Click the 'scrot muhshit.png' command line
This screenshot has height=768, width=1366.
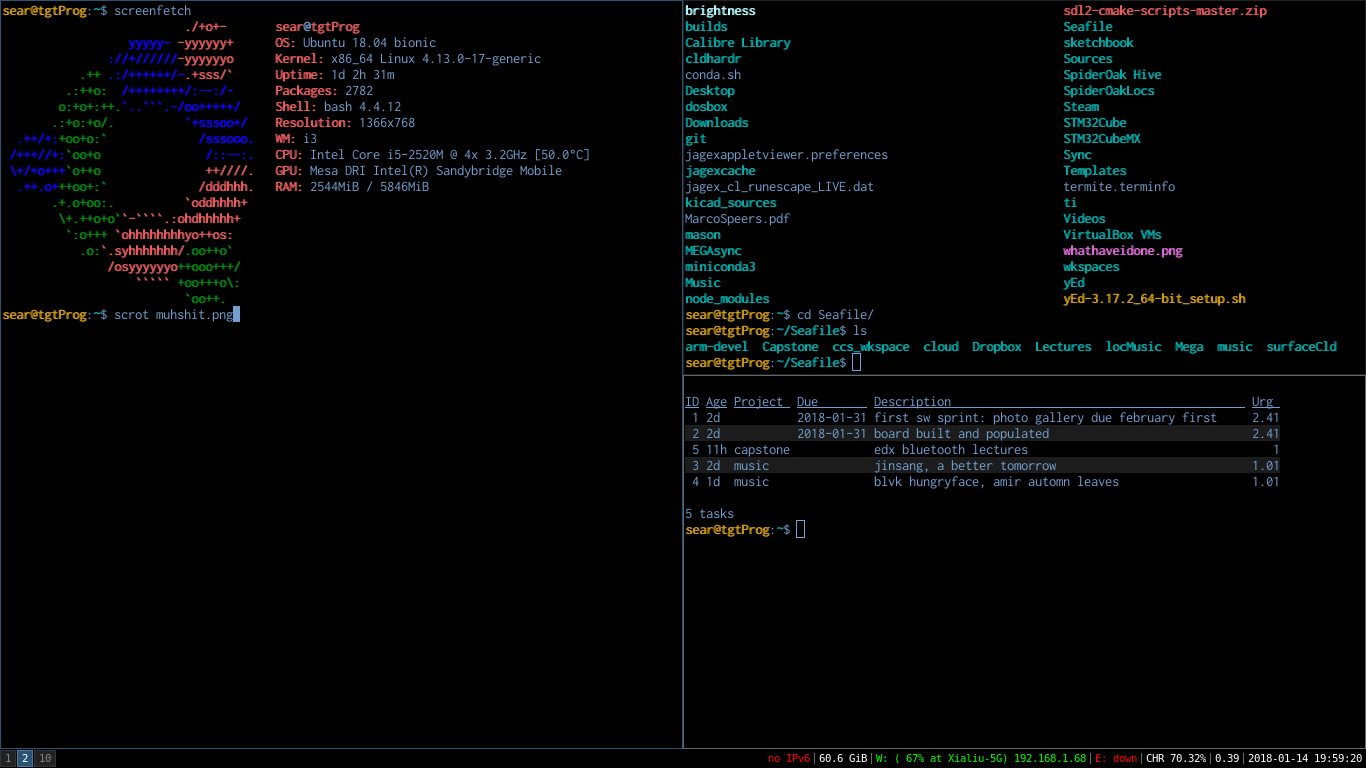174,315
